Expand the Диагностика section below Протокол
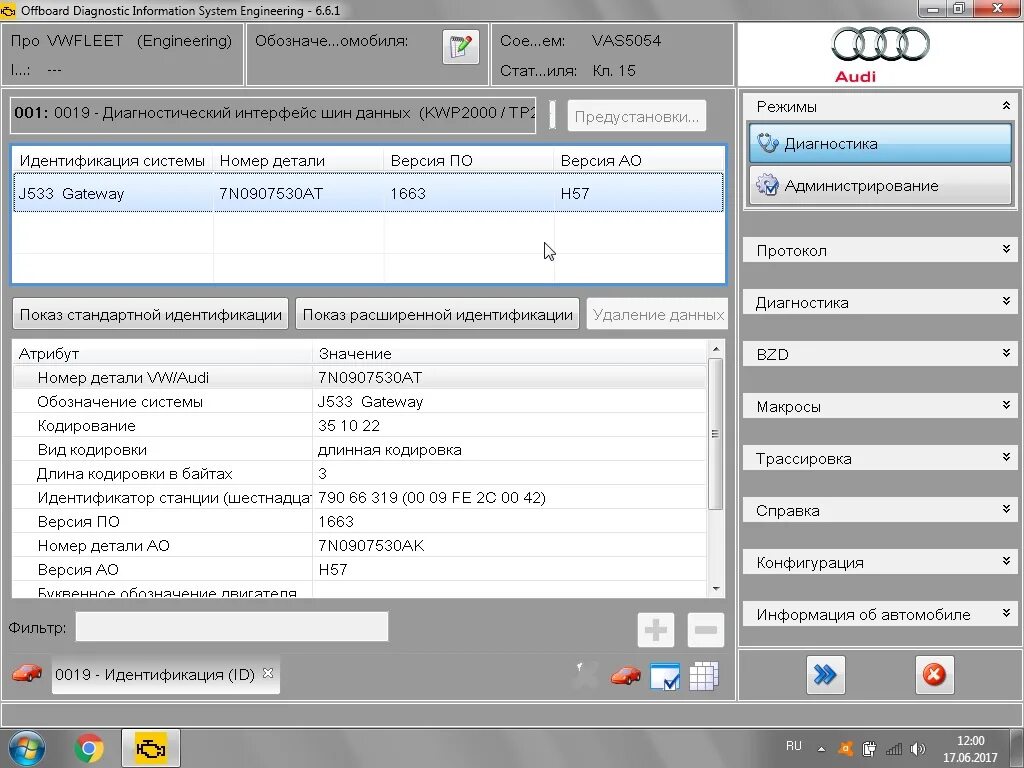This screenshot has width=1024, height=768. pos(880,302)
